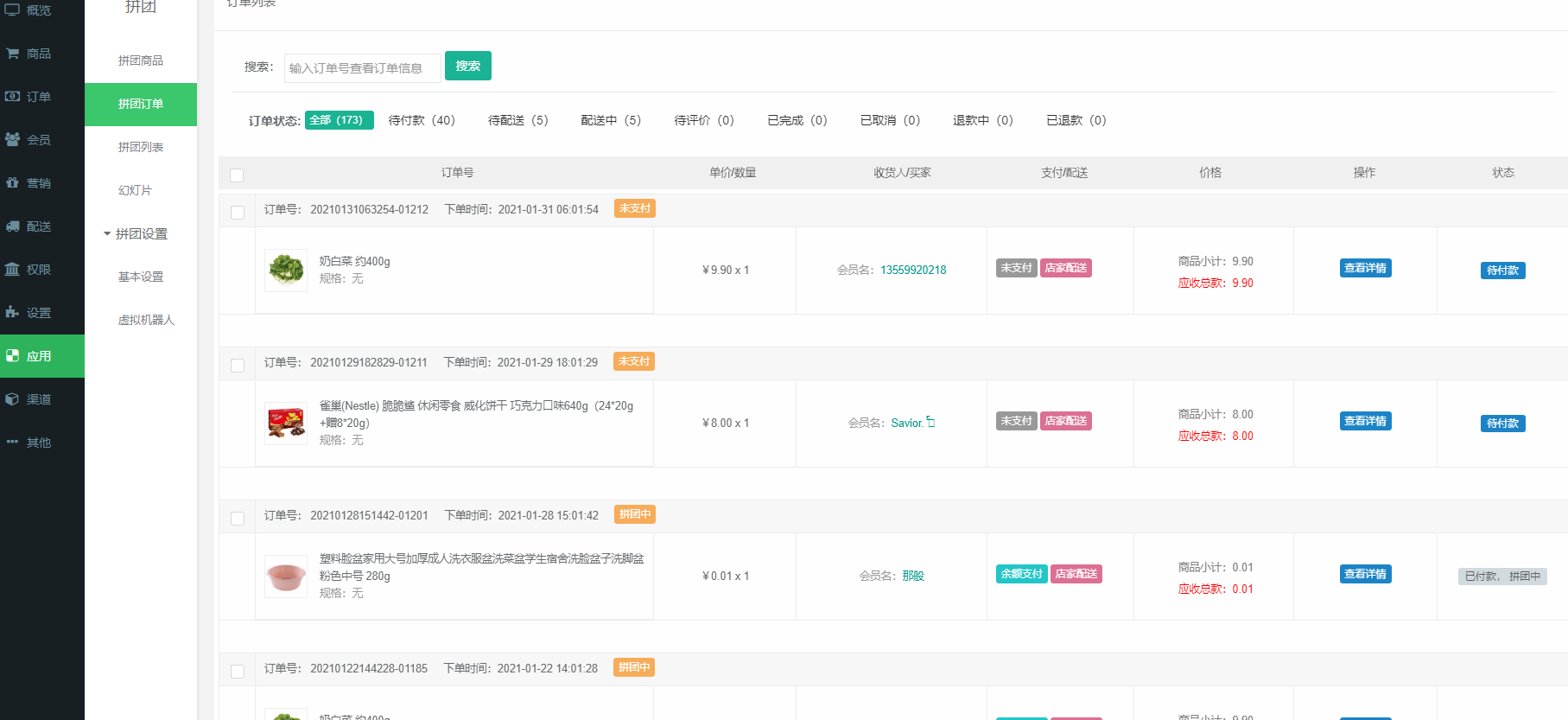Open 基本设置 under 拼团设置
Image resolution: width=1568 pixels, height=720 pixels.
click(x=141, y=277)
